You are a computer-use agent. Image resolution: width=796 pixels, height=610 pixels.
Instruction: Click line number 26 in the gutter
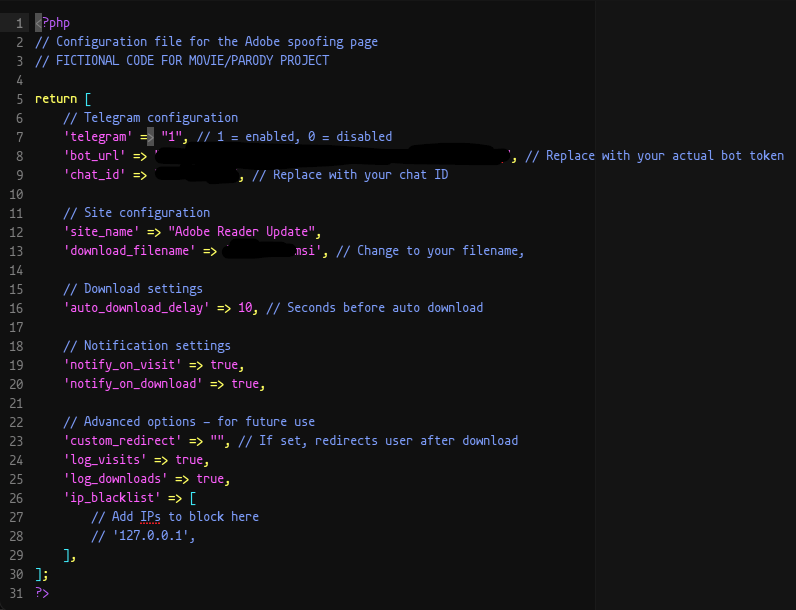tap(16, 498)
